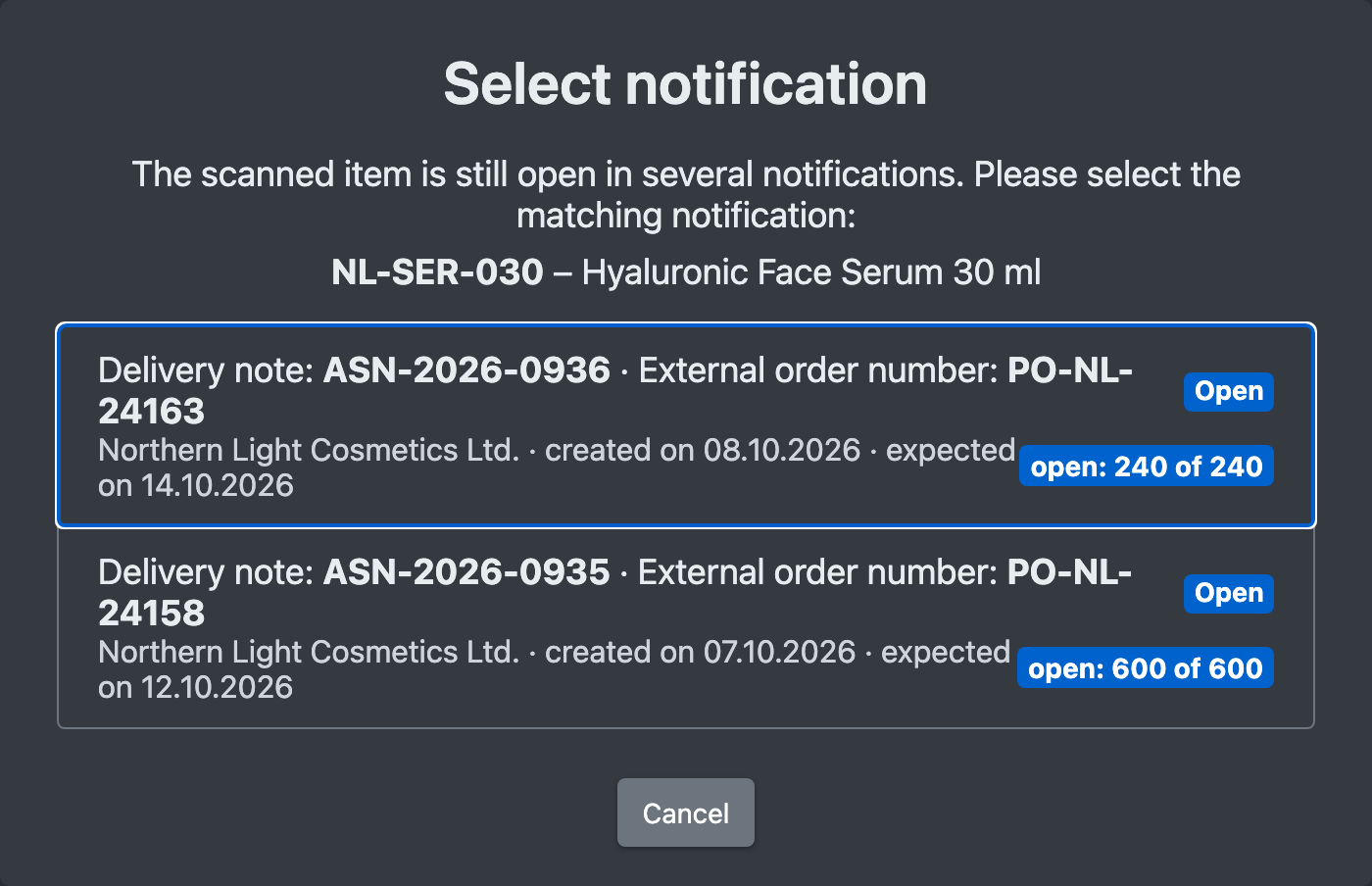Select the ASN-2026-0936 delivery note notification

click(686, 425)
